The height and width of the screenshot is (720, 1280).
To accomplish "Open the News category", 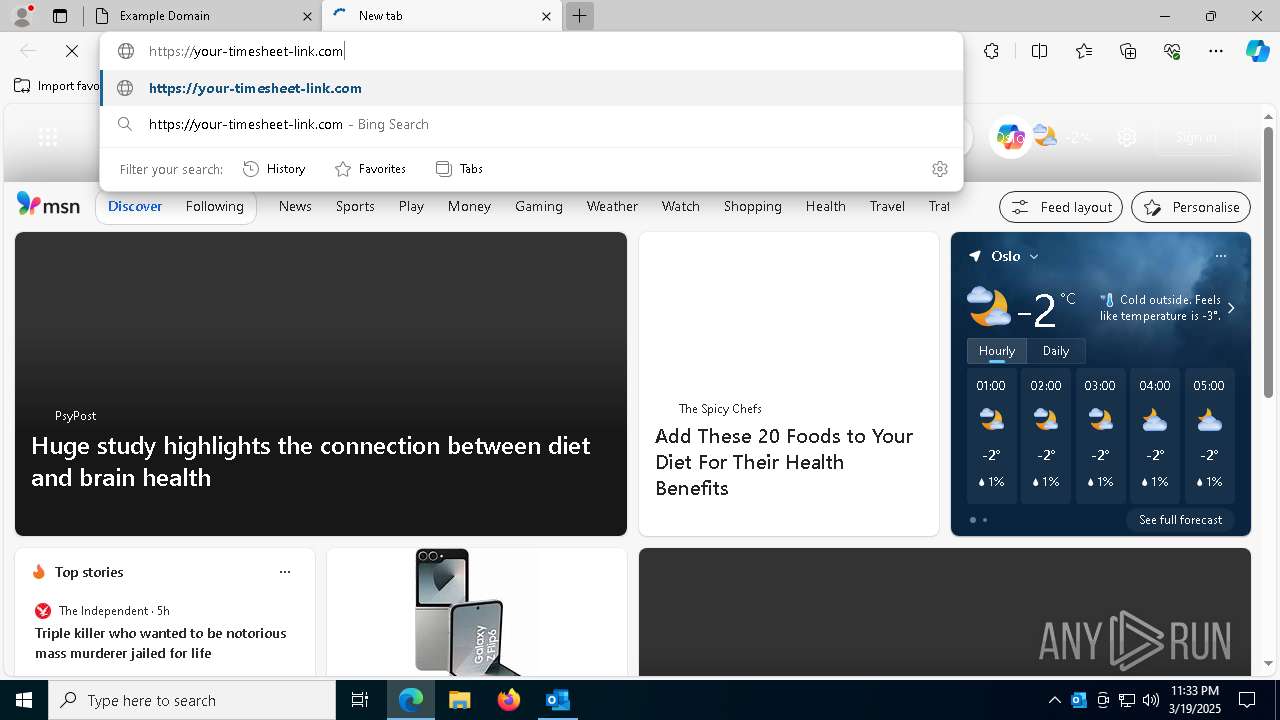I will coord(295,206).
